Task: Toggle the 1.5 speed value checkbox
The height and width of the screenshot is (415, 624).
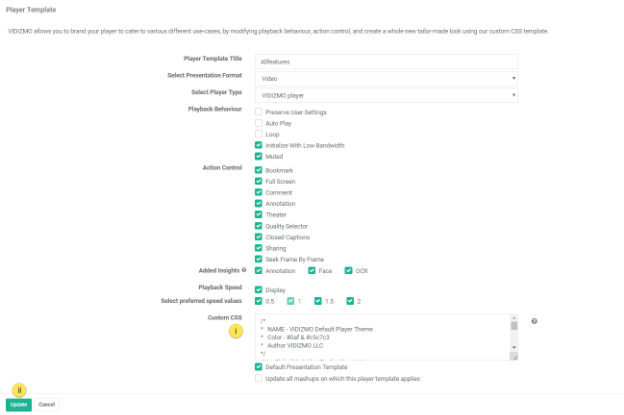Action: pos(318,301)
